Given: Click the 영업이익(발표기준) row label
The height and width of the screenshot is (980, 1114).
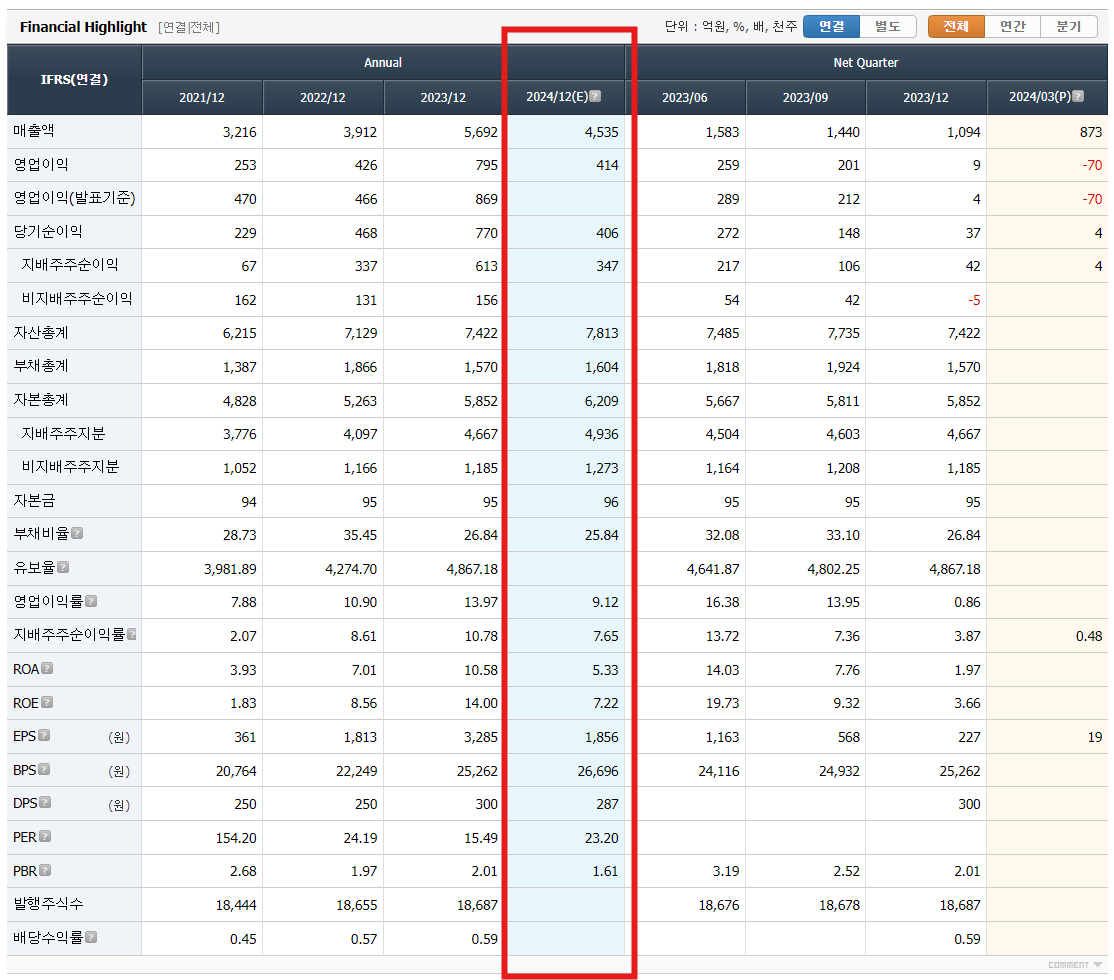Looking at the screenshot, I should pos(75,198).
